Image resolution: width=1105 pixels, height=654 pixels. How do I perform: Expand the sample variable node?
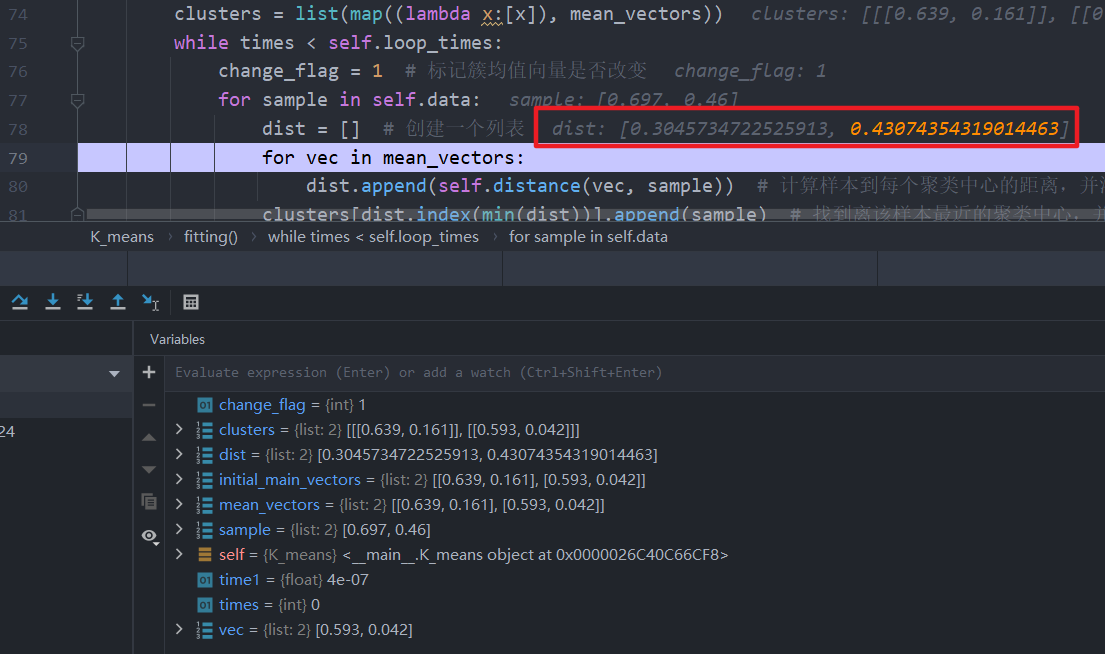(x=179, y=529)
